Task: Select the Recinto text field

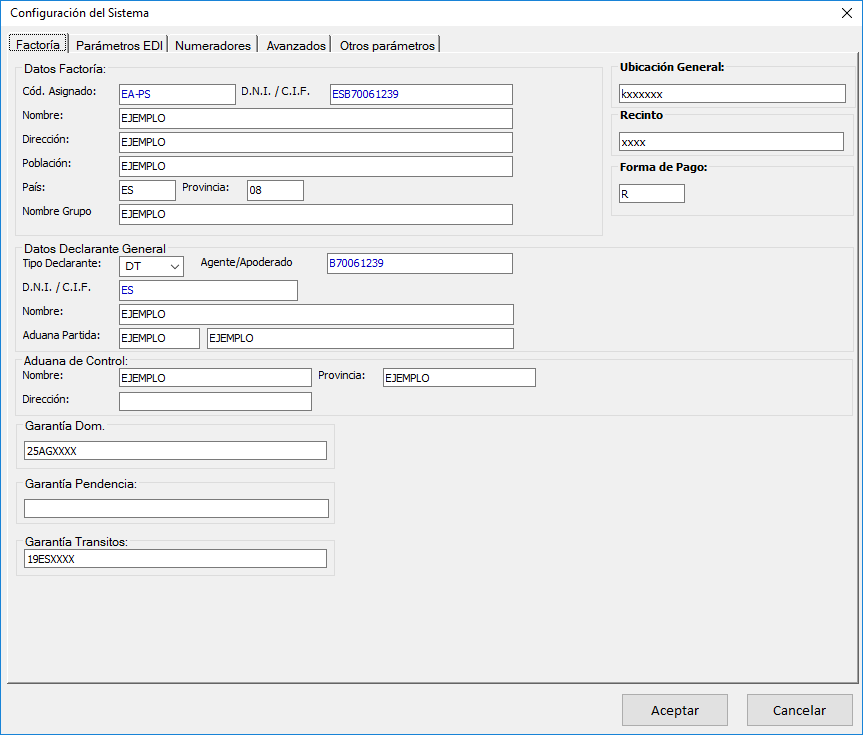Action: coord(731,142)
